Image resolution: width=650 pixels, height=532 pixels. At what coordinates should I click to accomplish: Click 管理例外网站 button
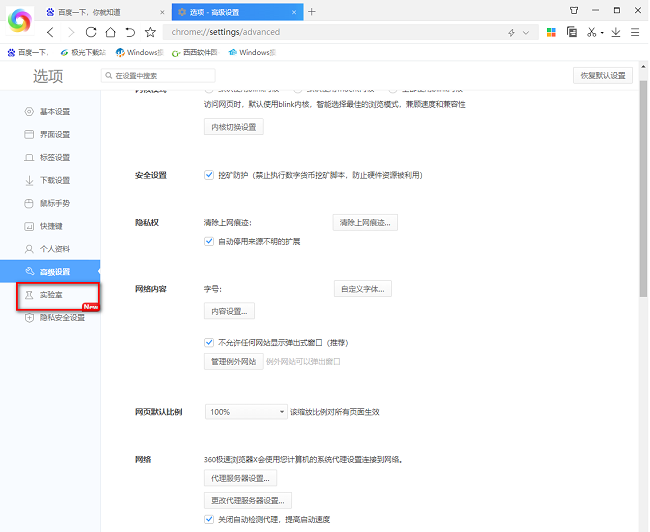[234, 362]
